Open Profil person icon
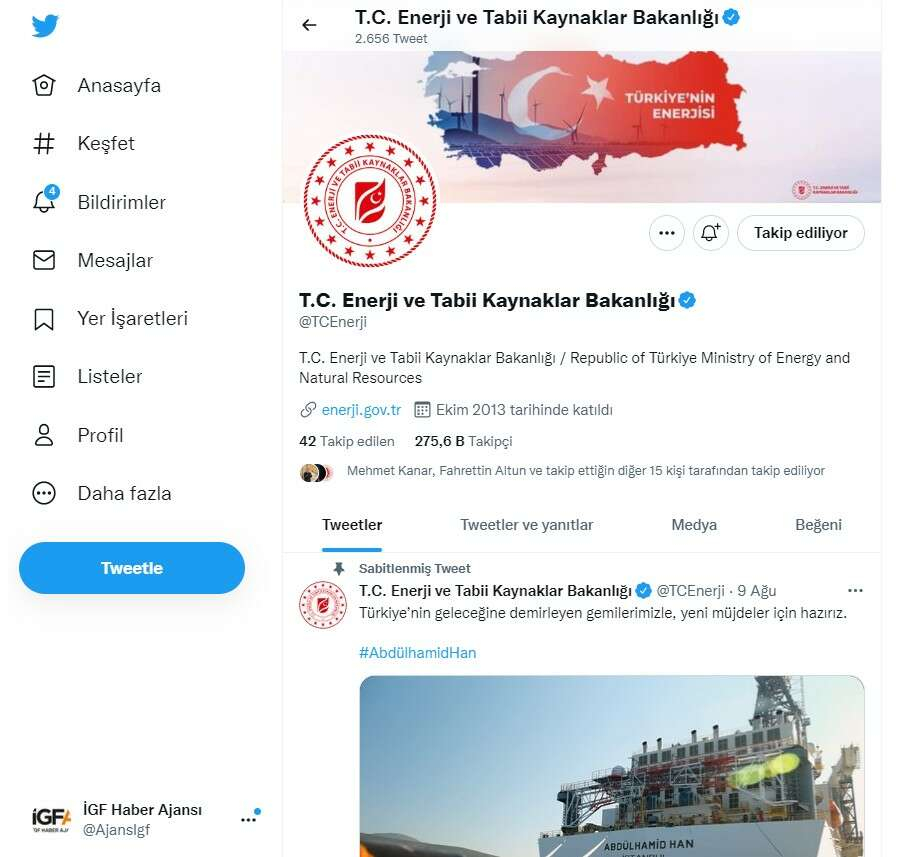The height and width of the screenshot is (857, 904). point(44,435)
